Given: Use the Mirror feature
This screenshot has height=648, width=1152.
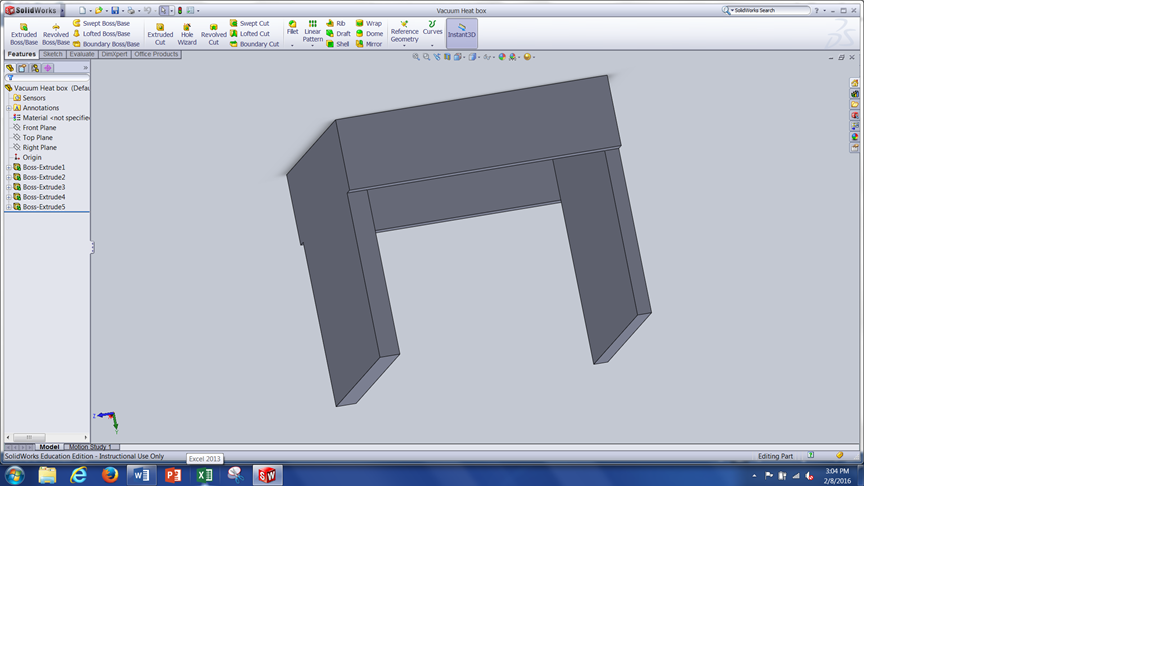Looking at the screenshot, I should coord(369,44).
